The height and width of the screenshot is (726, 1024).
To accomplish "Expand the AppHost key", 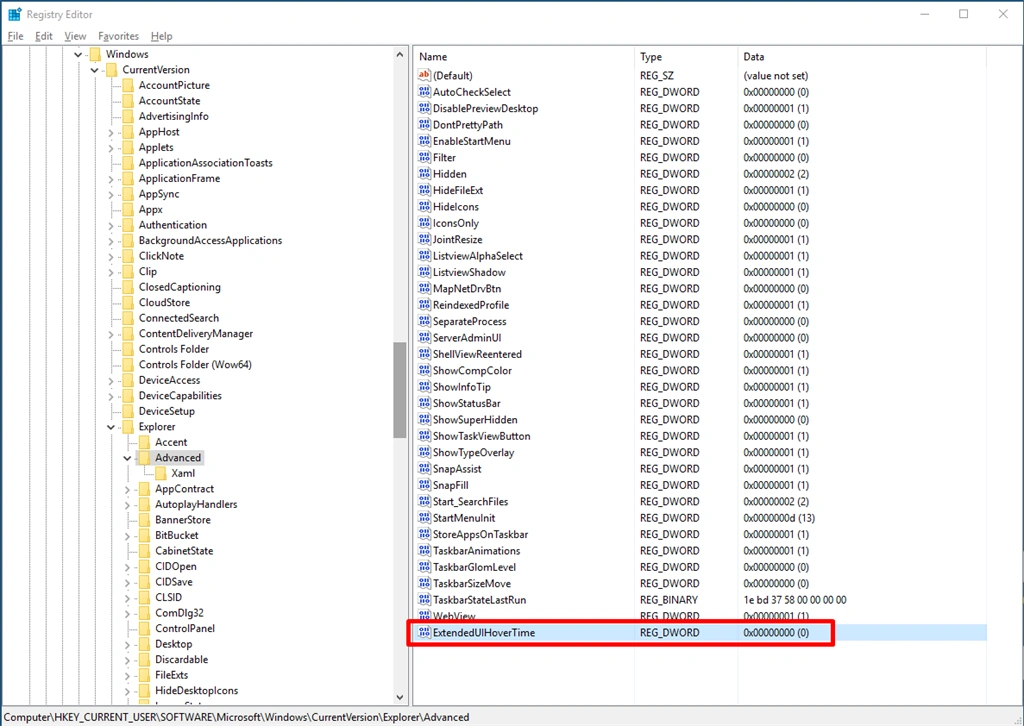I will coord(111,133).
